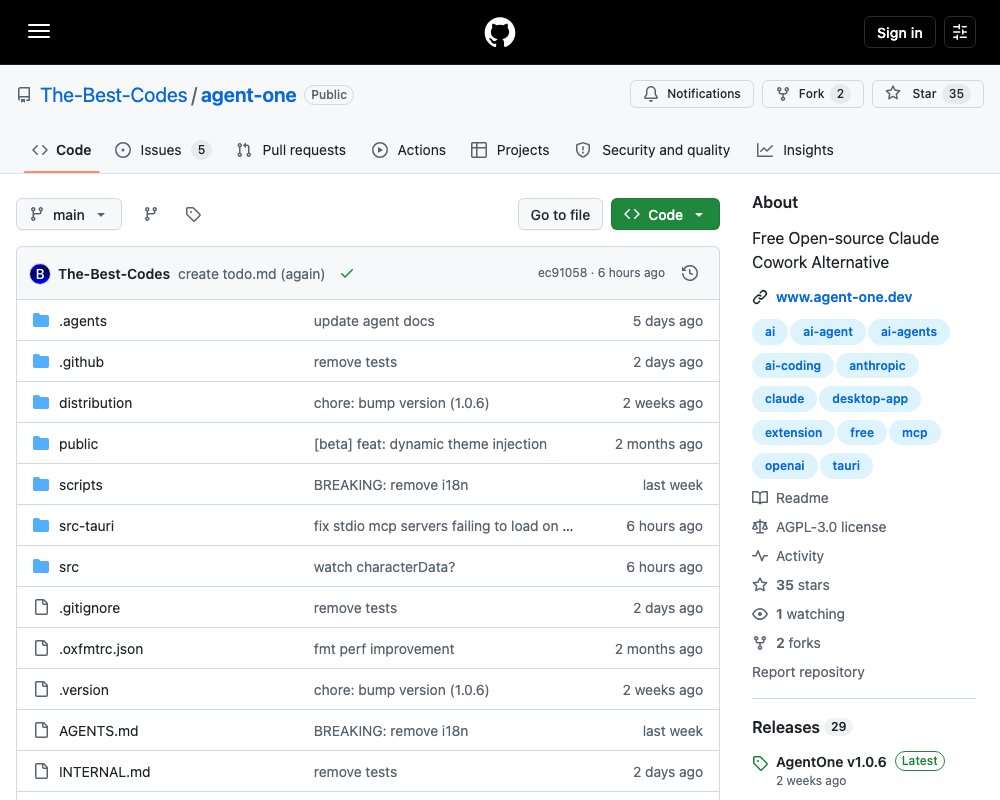Open the Security and quality tab
The image size is (1000, 800).
(652, 150)
